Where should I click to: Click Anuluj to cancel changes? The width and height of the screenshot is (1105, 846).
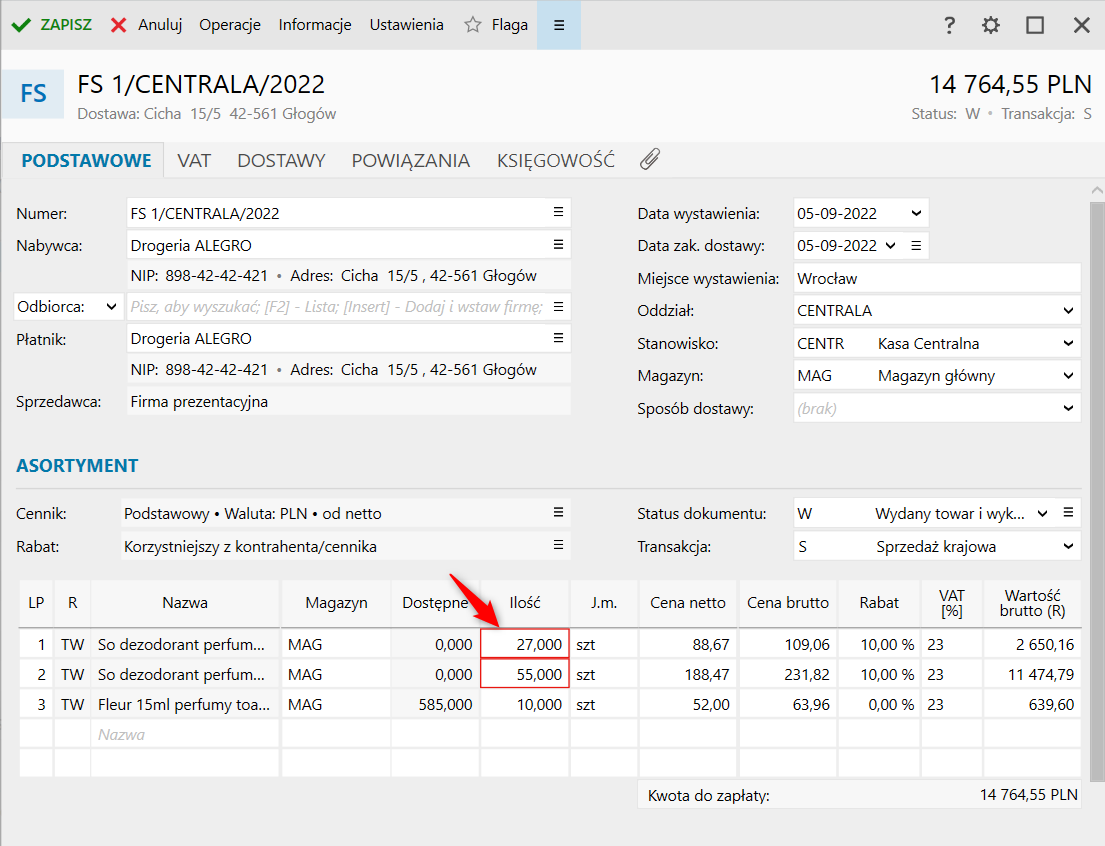tap(146, 25)
